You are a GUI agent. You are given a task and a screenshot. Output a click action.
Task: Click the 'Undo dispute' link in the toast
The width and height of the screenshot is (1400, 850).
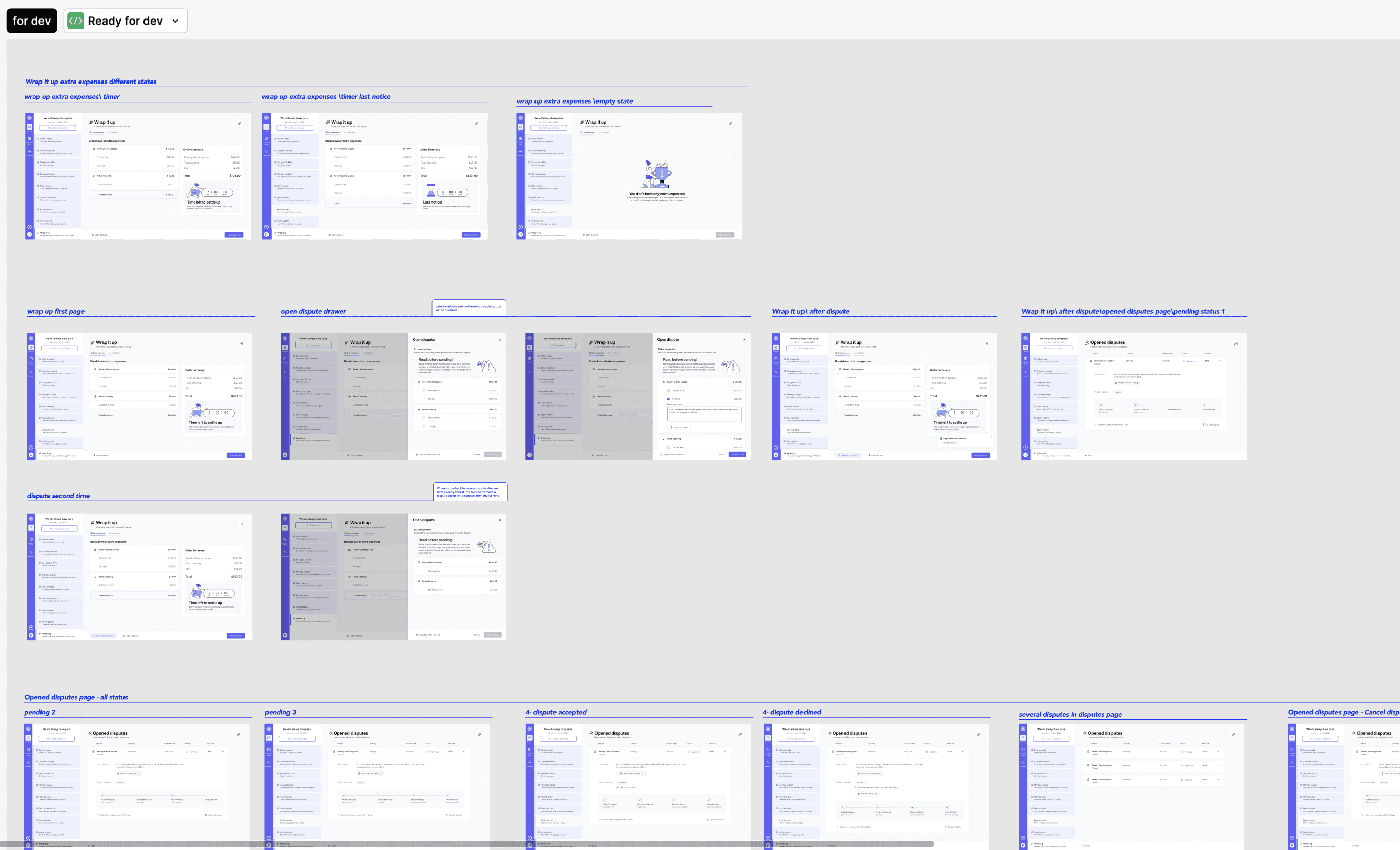click(x=950, y=442)
